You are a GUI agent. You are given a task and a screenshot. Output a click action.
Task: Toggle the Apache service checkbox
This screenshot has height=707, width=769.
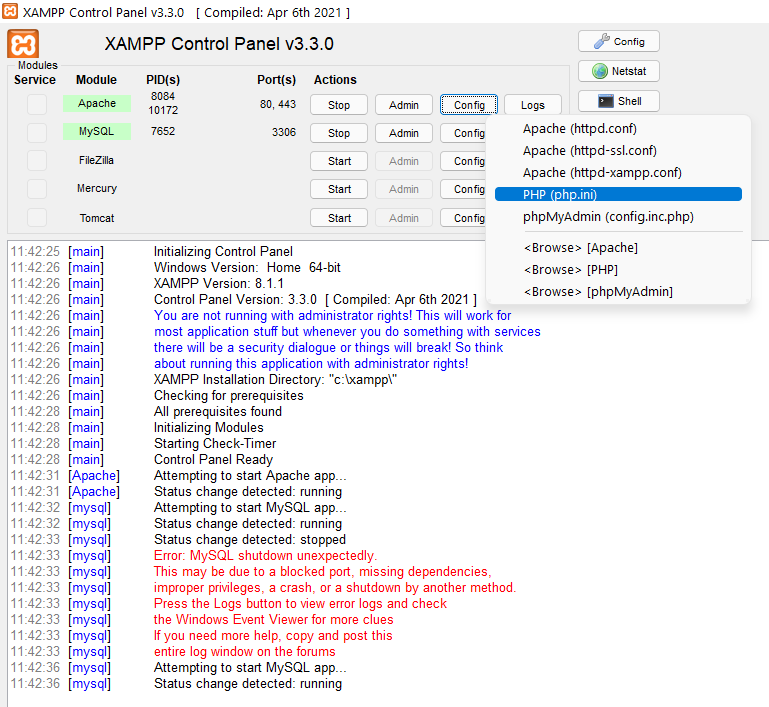[x=37, y=104]
